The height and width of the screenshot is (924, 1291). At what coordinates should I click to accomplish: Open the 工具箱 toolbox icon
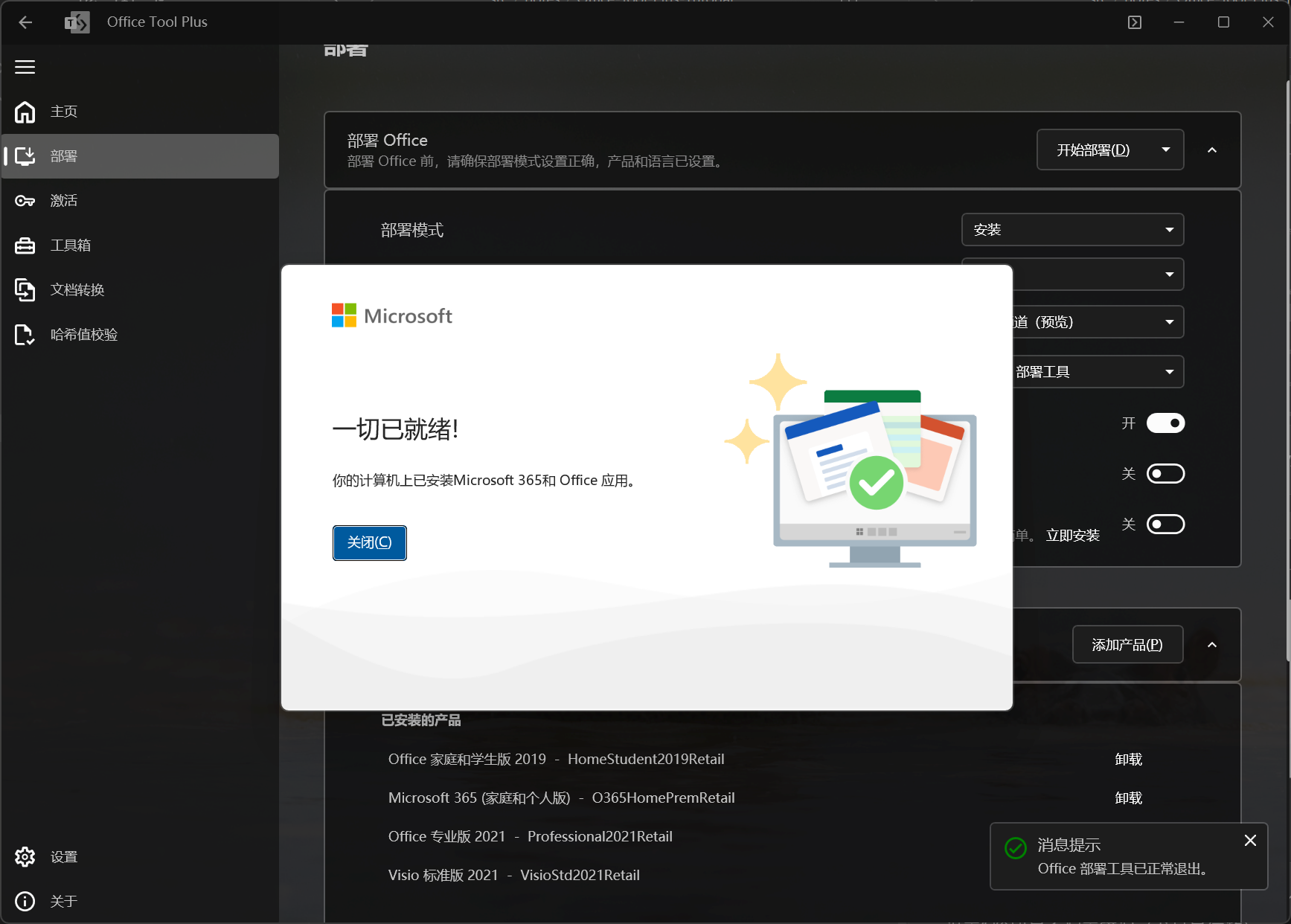25,246
